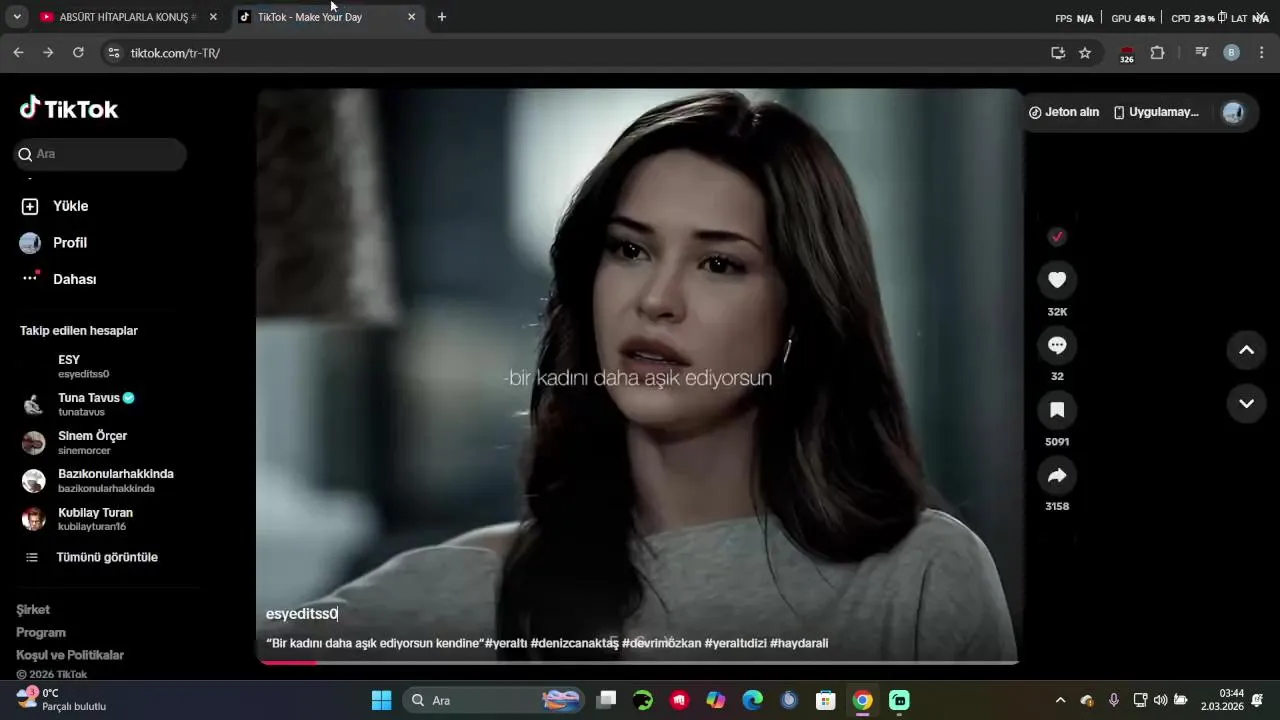Click Jeton alın coins button
Viewport: 1280px width, 720px height.
click(1064, 112)
